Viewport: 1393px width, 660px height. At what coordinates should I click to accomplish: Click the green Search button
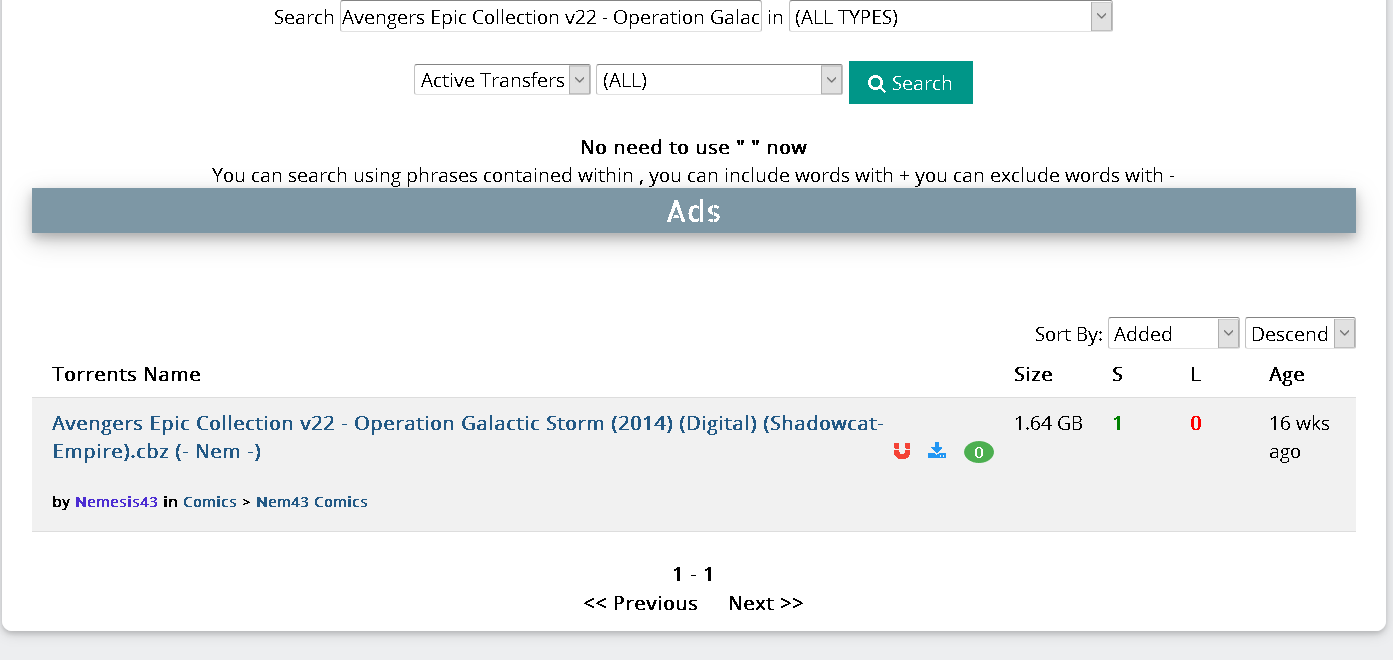coord(910,83)
